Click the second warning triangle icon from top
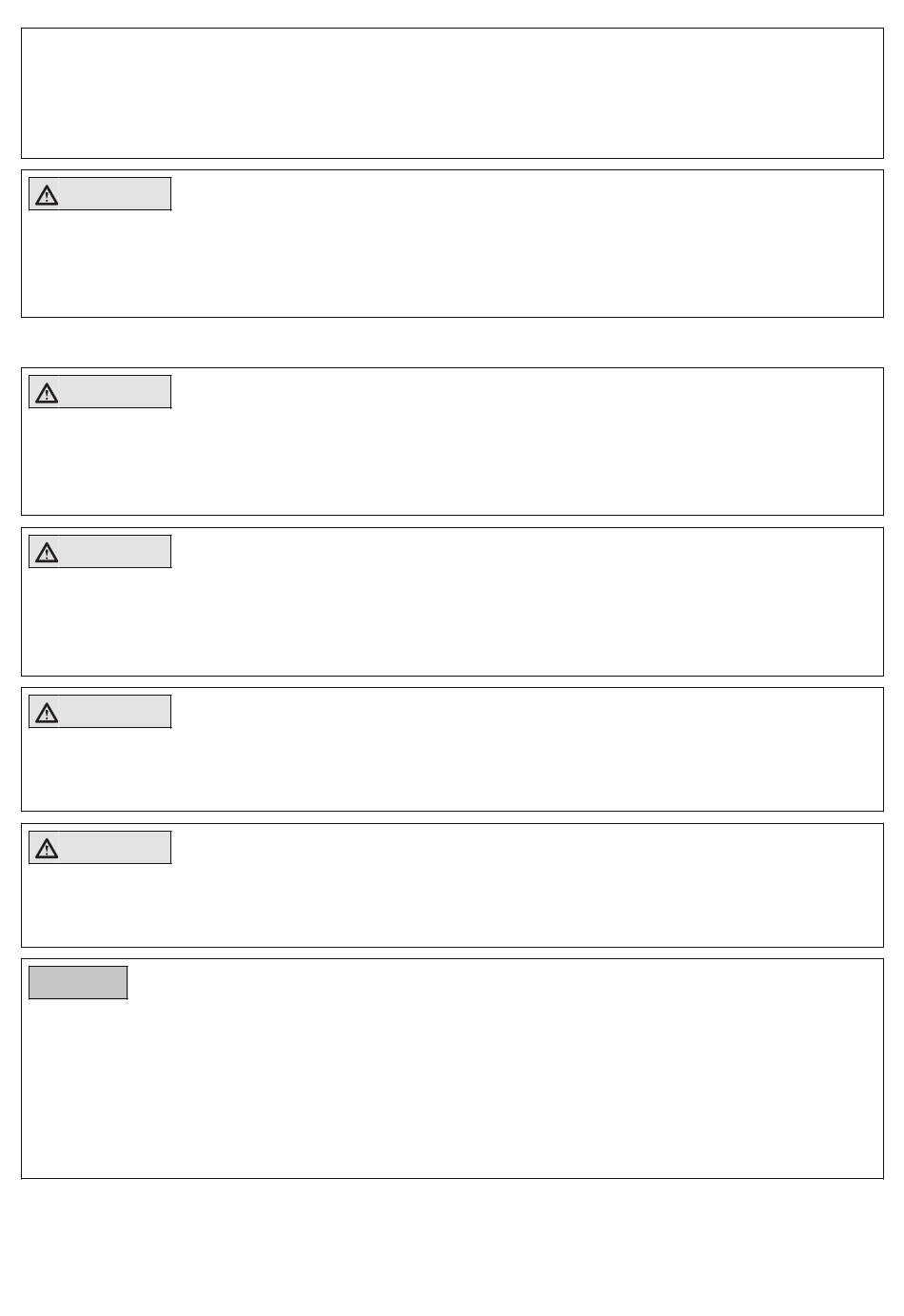Viewport: 904px width, 1316px height. [x=47, y=393]
